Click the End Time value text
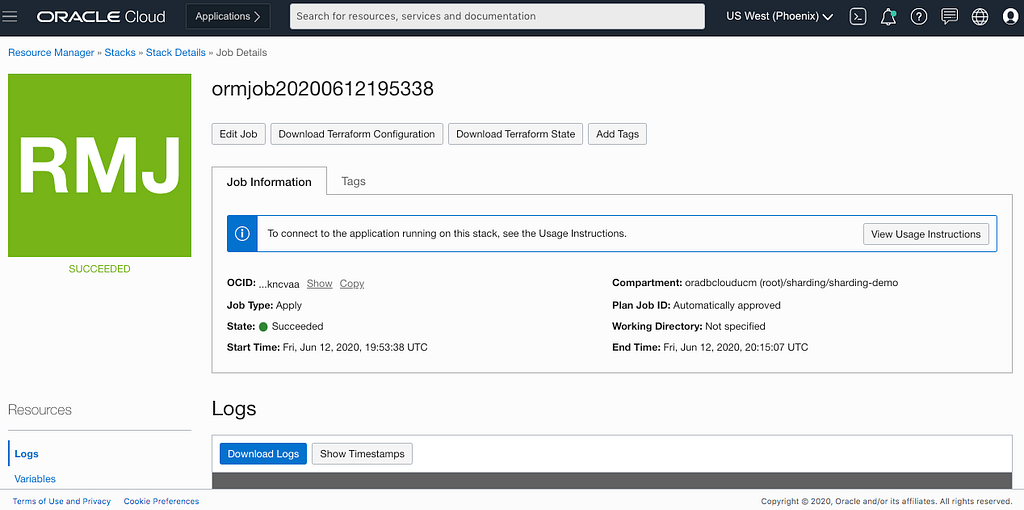 pos(735,347)
